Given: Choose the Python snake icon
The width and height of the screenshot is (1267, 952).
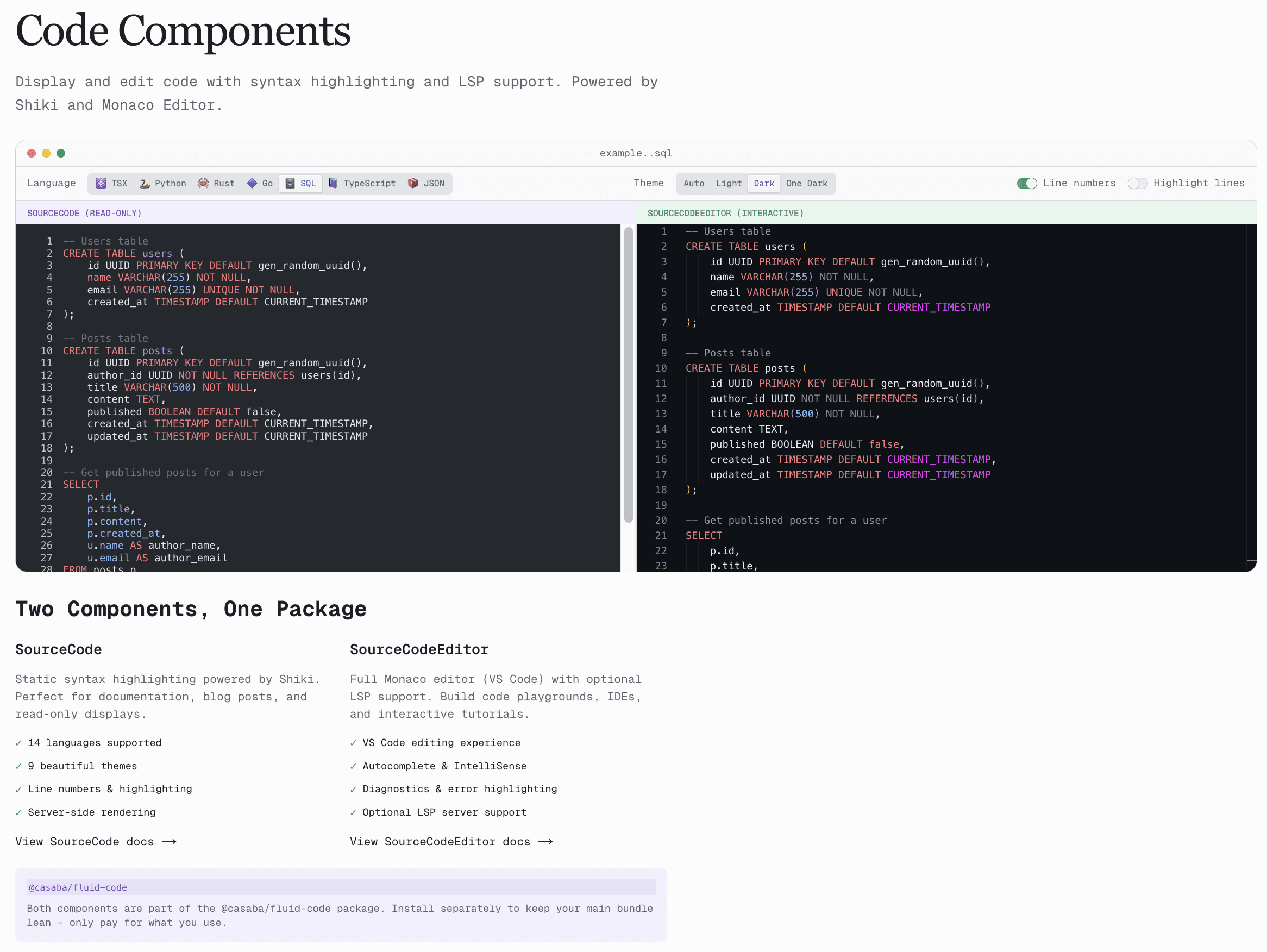Looking at the screenshot, I should [x=145, y=183].
